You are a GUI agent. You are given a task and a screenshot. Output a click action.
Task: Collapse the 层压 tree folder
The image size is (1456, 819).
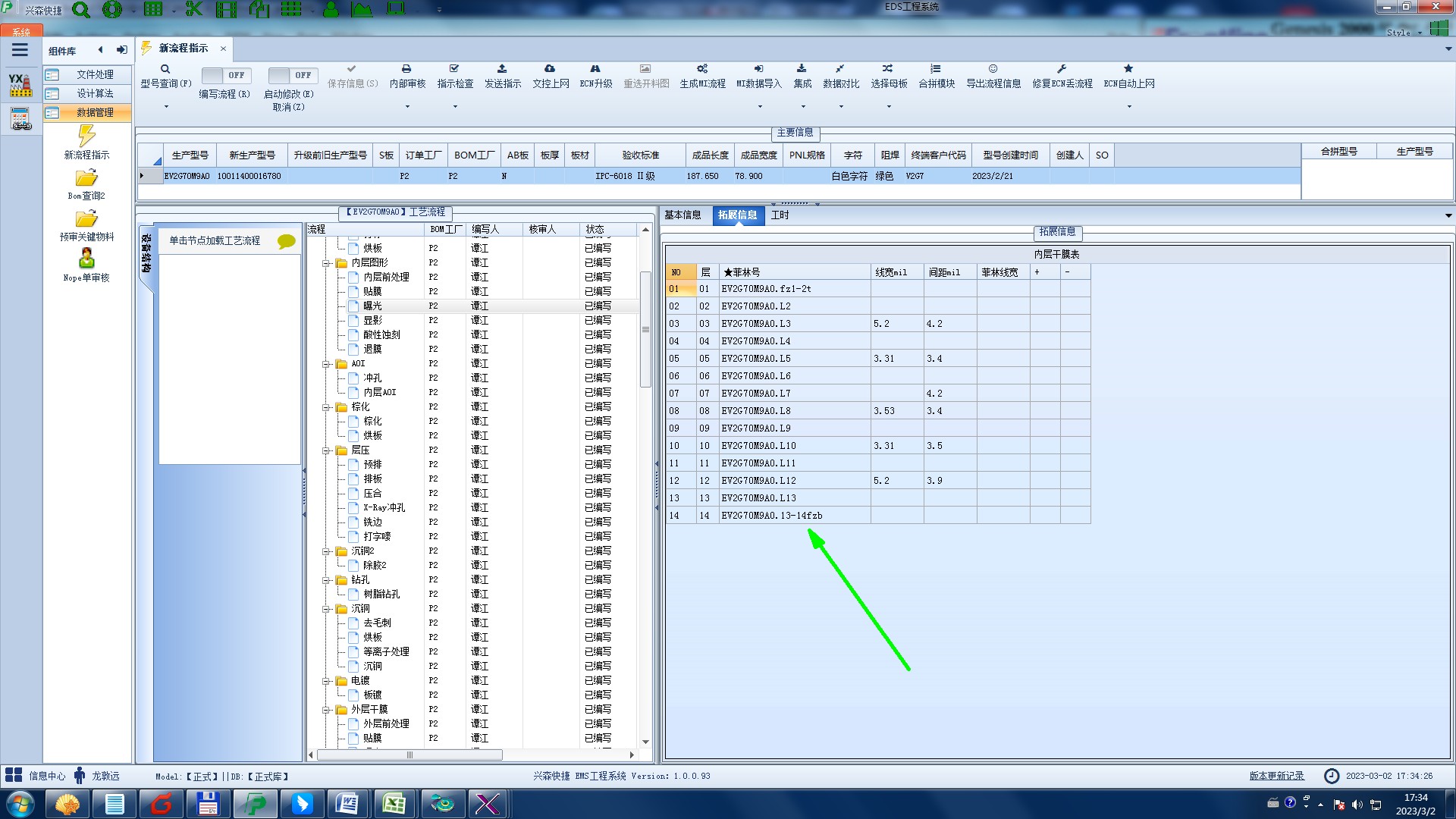point(326,450)
